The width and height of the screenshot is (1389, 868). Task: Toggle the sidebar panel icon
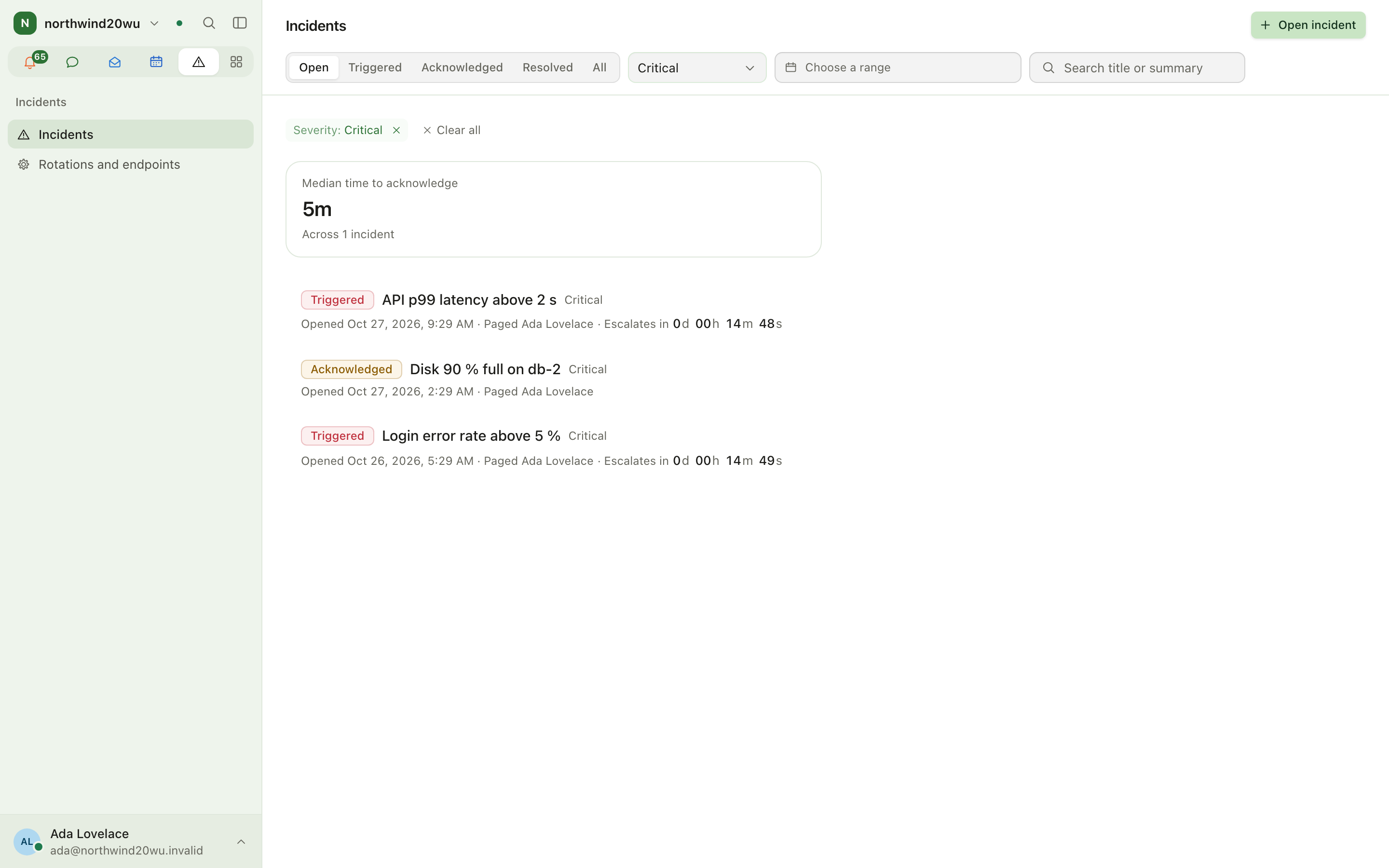[x=240, y=23]
